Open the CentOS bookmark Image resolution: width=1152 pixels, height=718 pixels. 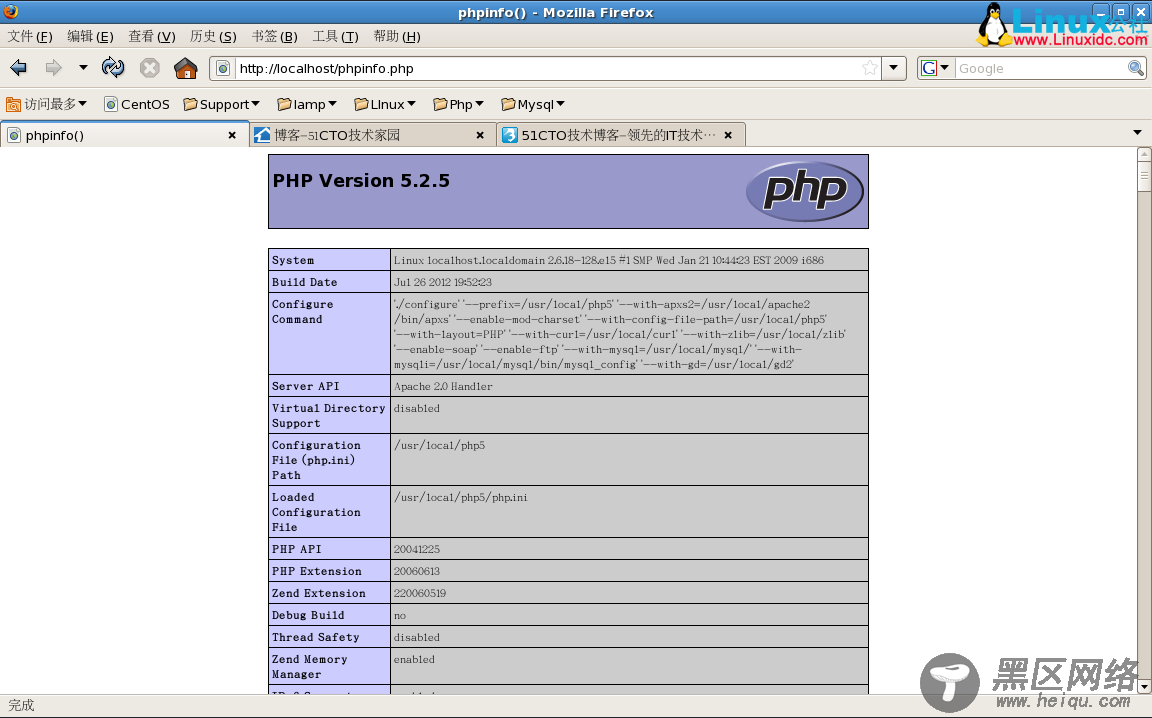tap(137, 104)
